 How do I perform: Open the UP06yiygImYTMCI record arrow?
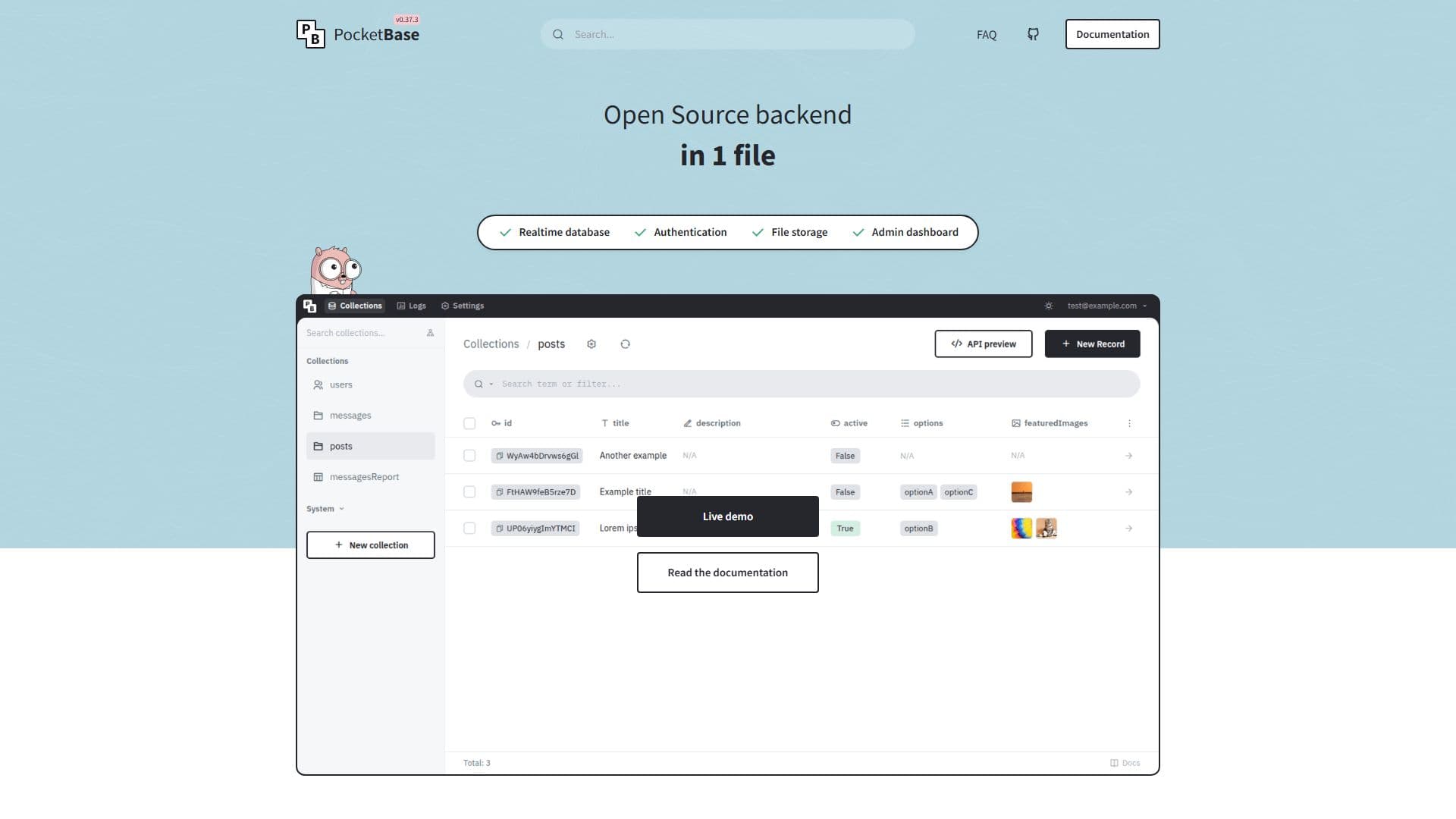[x=1129, y=529]
